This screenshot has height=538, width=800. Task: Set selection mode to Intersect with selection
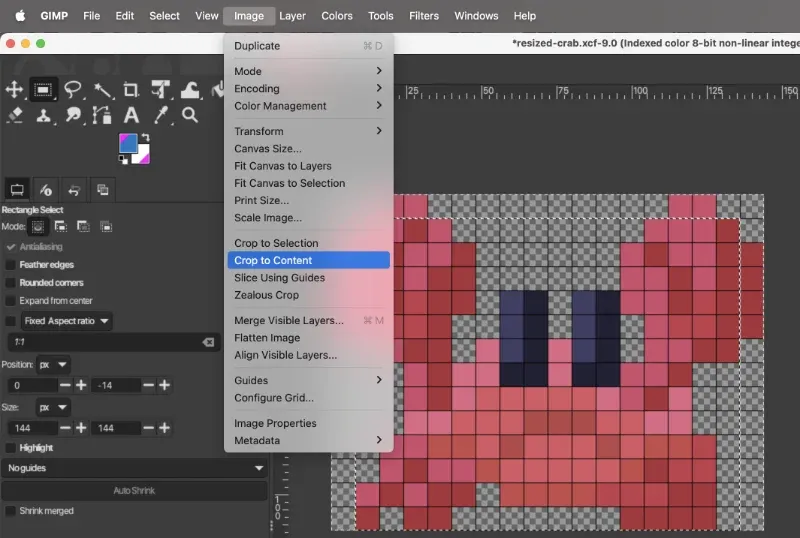pyautogui.click(x=106, y=227)
